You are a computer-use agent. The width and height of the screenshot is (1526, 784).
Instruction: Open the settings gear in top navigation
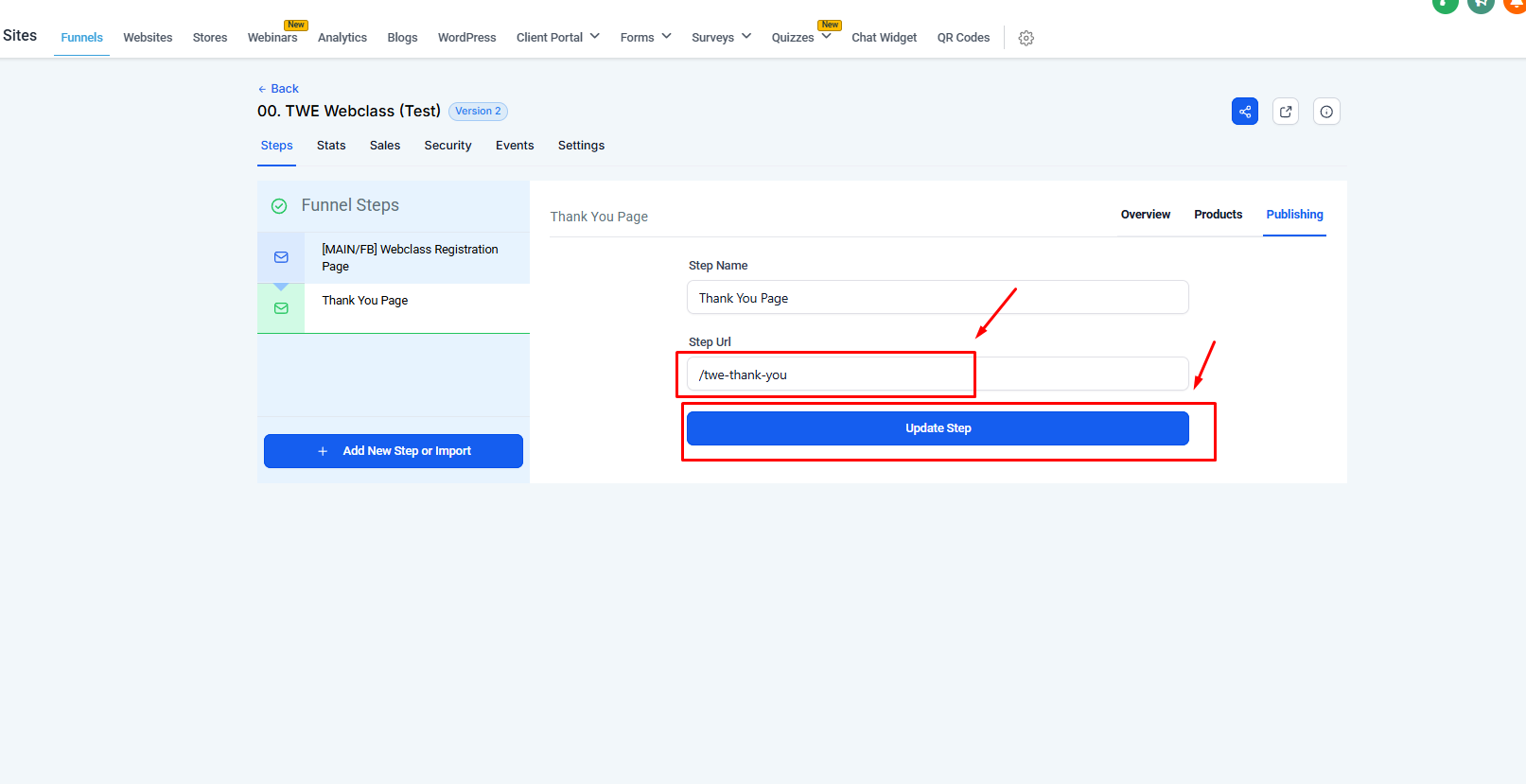tap(1026, 38)
